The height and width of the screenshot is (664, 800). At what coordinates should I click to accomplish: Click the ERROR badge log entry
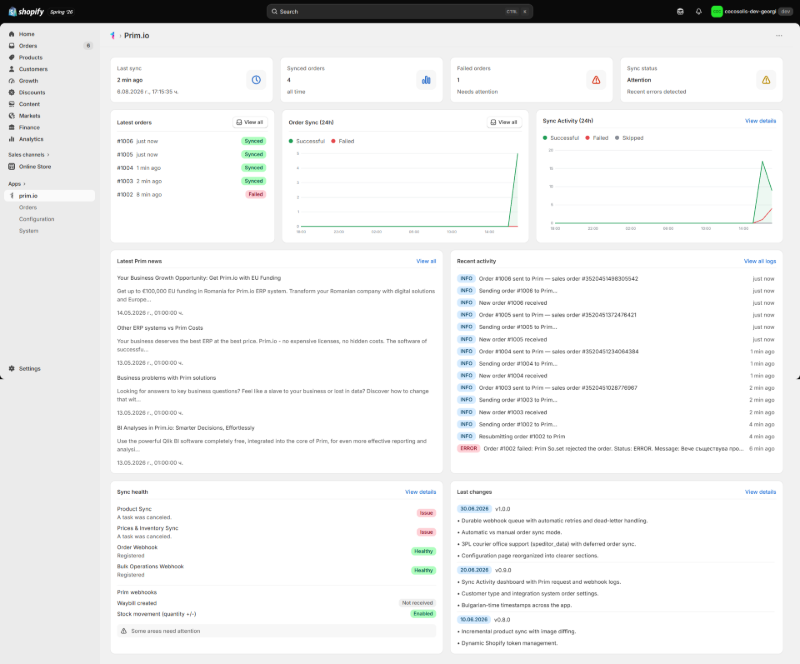[468, 449]
